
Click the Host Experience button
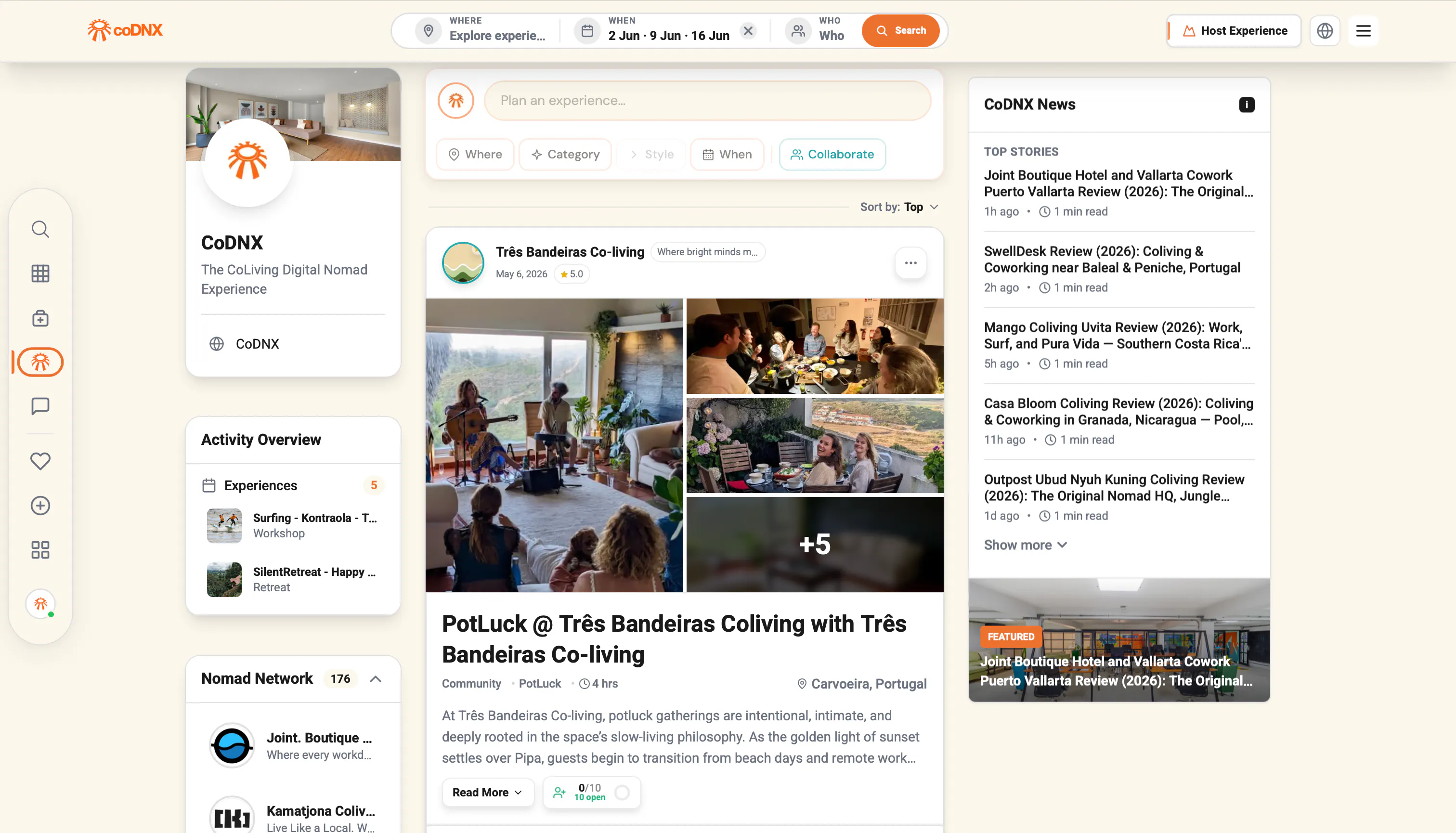tap(1235, 31)
